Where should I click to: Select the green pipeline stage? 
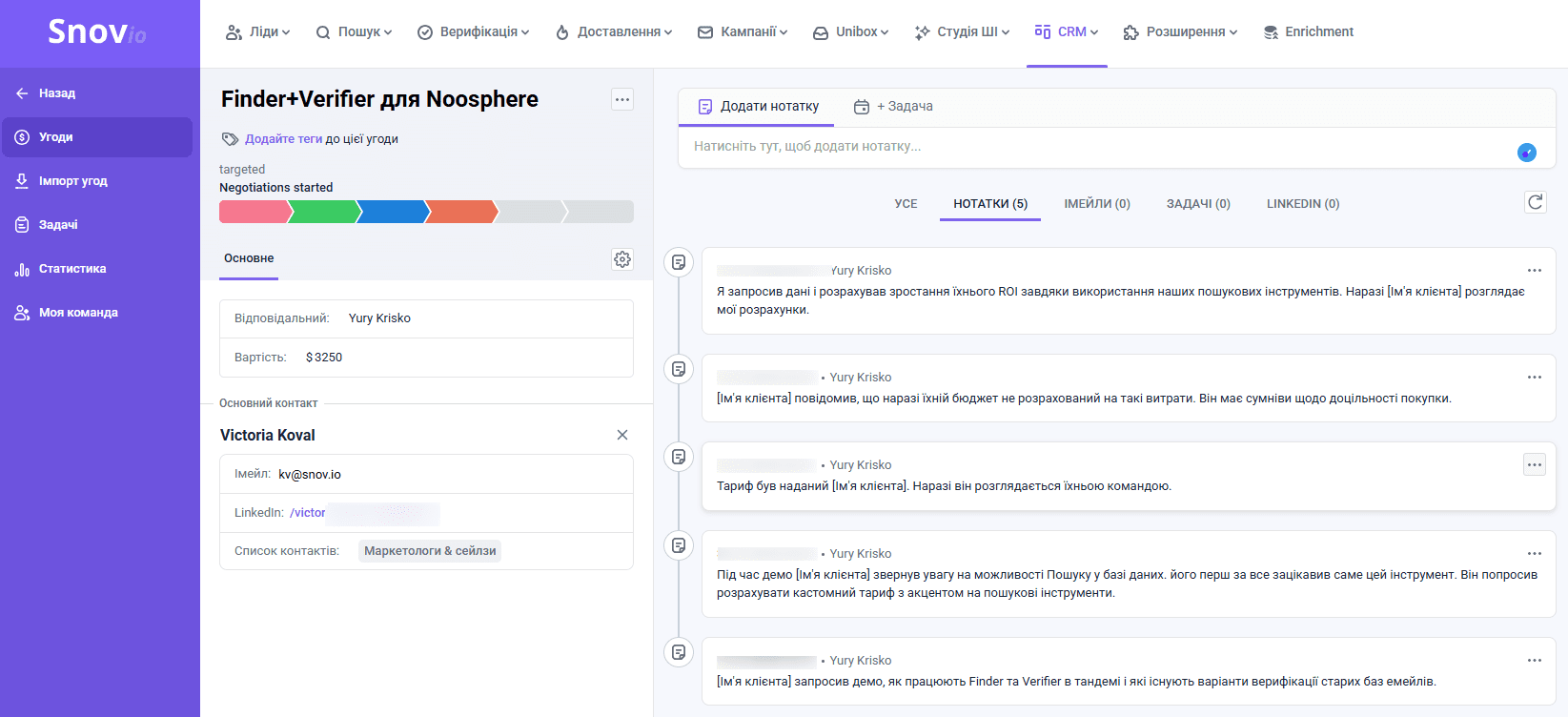click(324, 212)
